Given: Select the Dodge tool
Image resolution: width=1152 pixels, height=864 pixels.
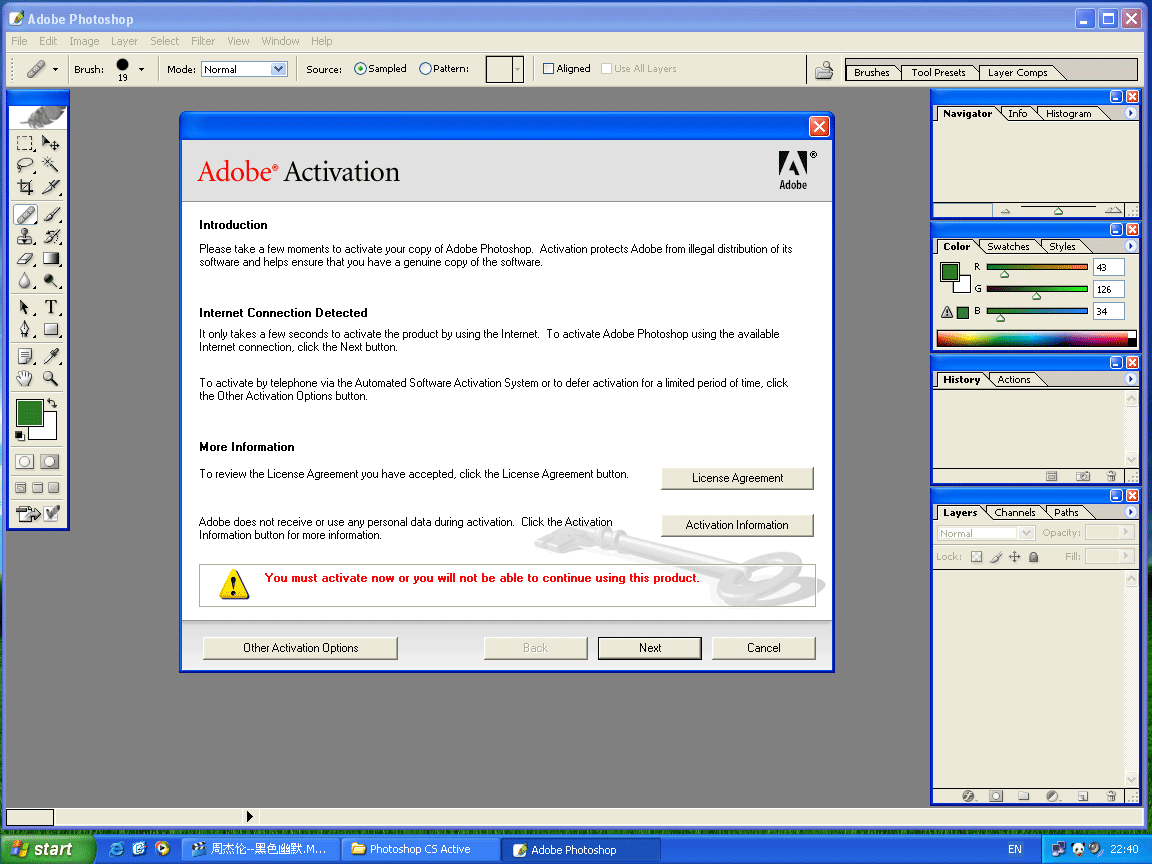Looking at the screenshot, I should [51, 281].
